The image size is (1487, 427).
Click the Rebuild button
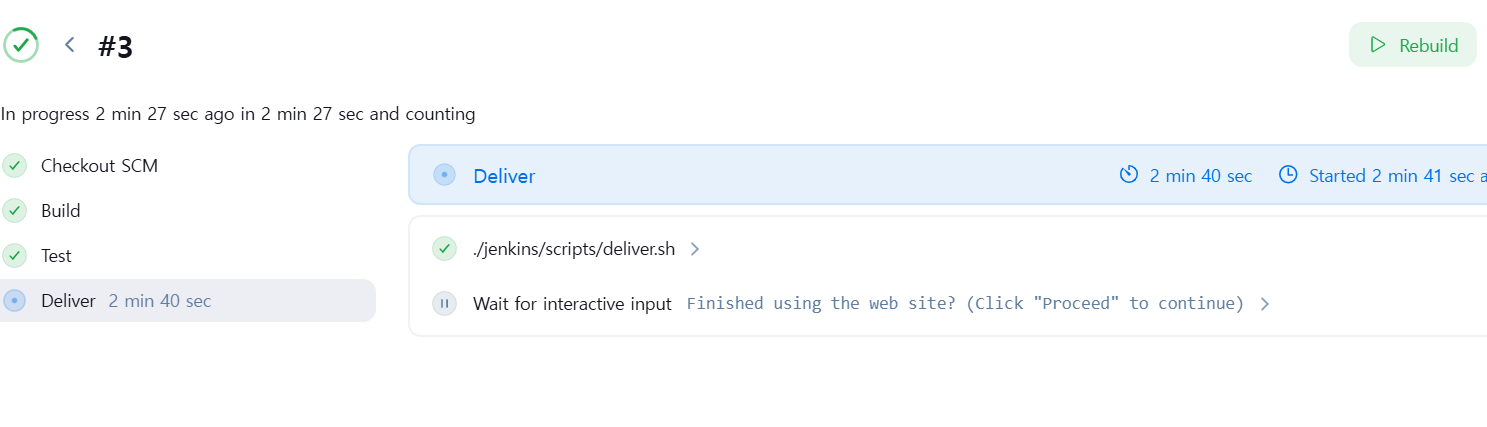[1413, 45]
